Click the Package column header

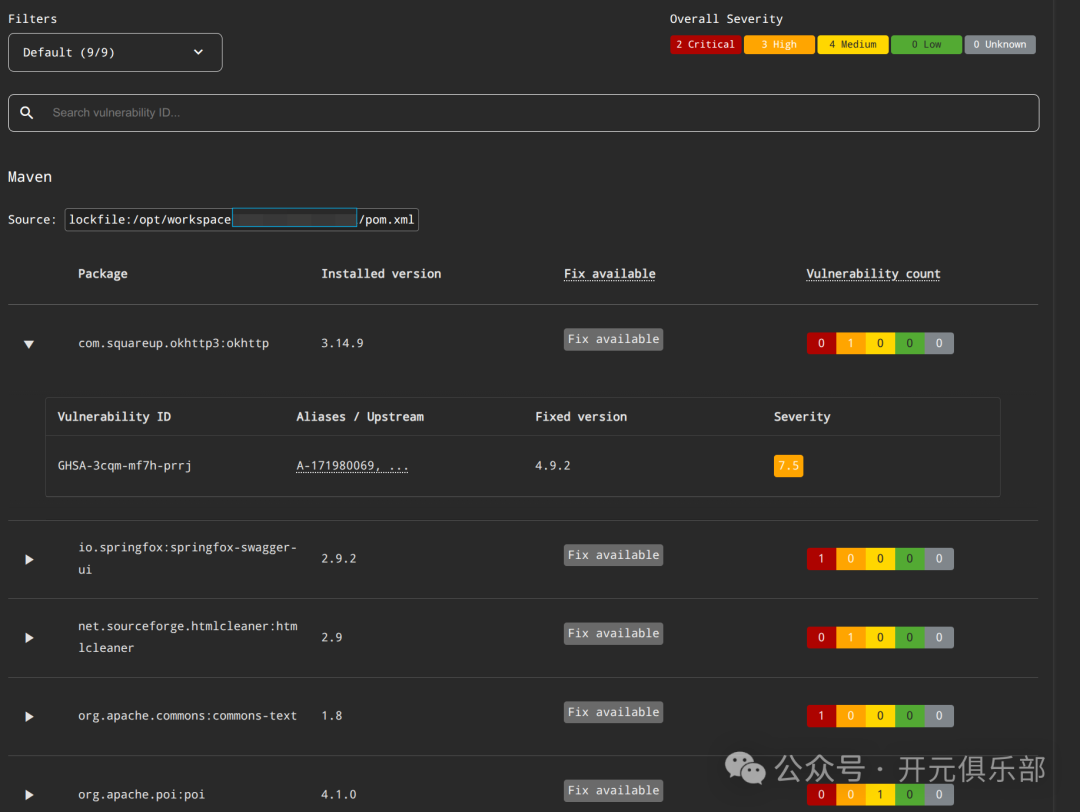(x=103, y=274)
